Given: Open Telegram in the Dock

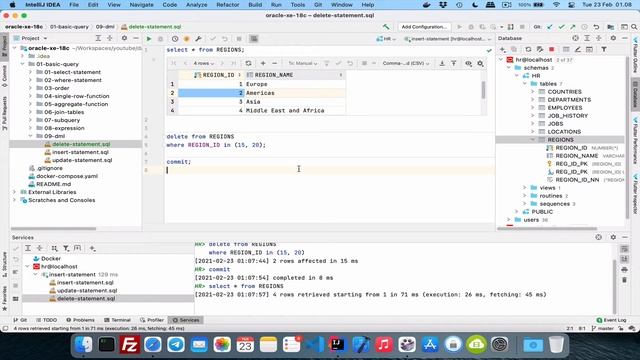Looking at the screenshot, I should pyautogui.click(x=176, y=345).
